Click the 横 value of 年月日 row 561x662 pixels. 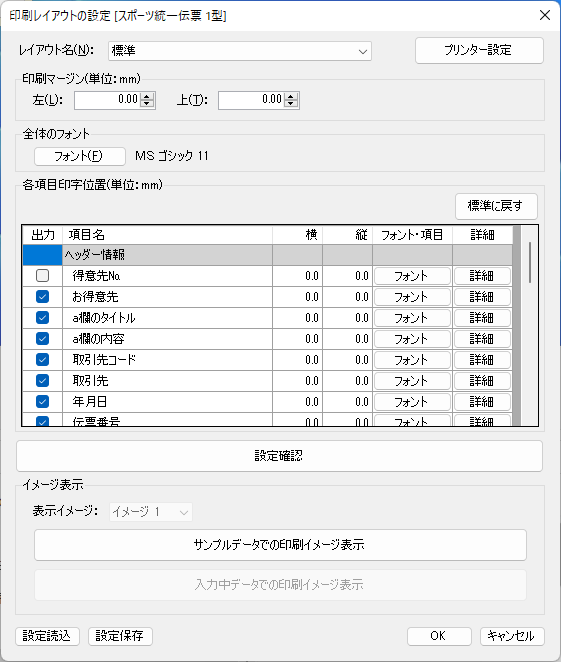pos(298,402)
